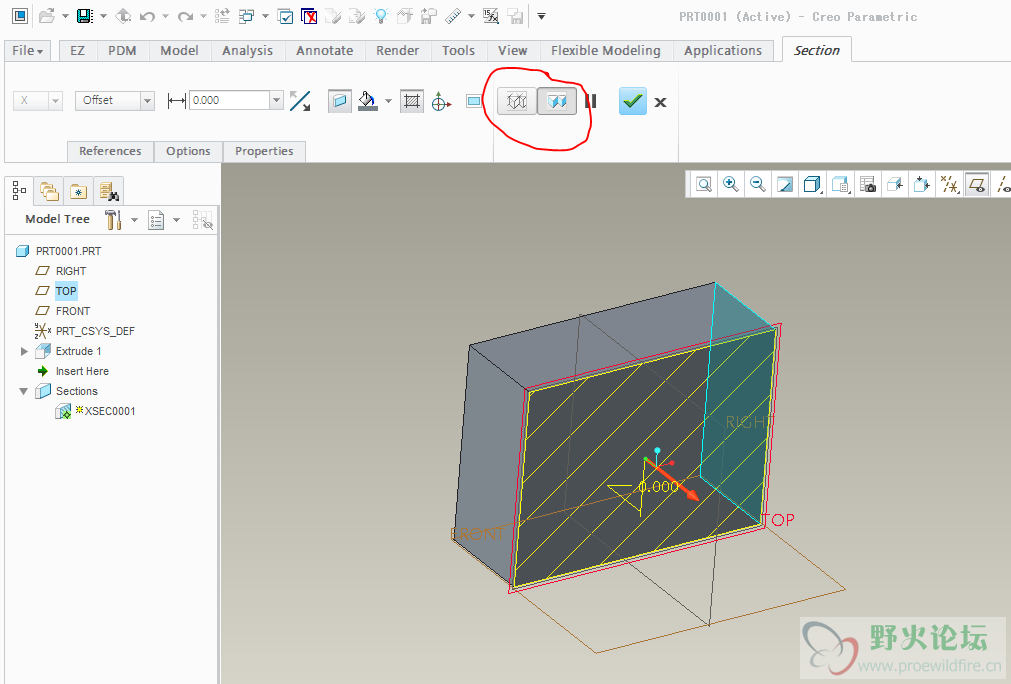
Task: Open the Display Style cube icon
Action: (812, 184)
